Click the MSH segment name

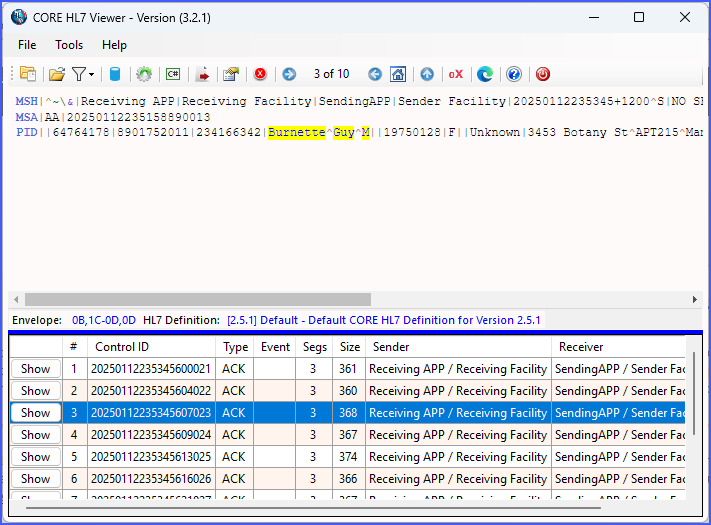tap(27, 101)
